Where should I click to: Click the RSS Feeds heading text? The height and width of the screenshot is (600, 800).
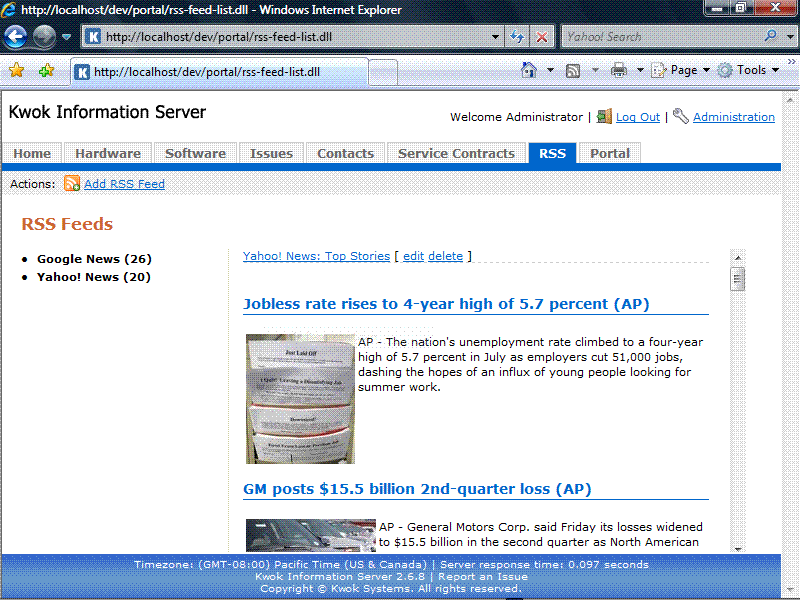point(67,224)
